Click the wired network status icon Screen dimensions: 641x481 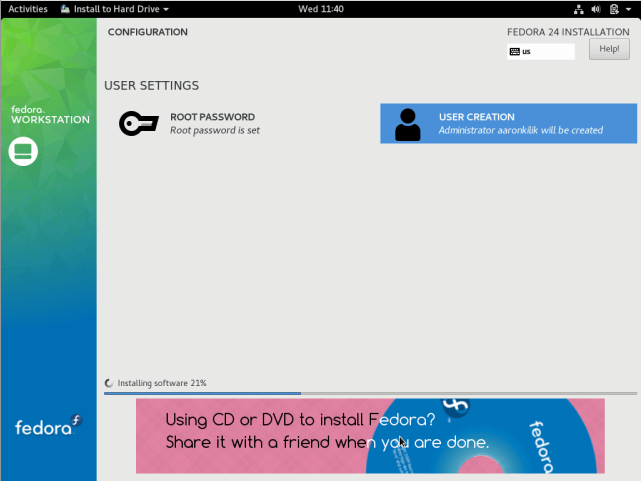(x=578, y=9)
